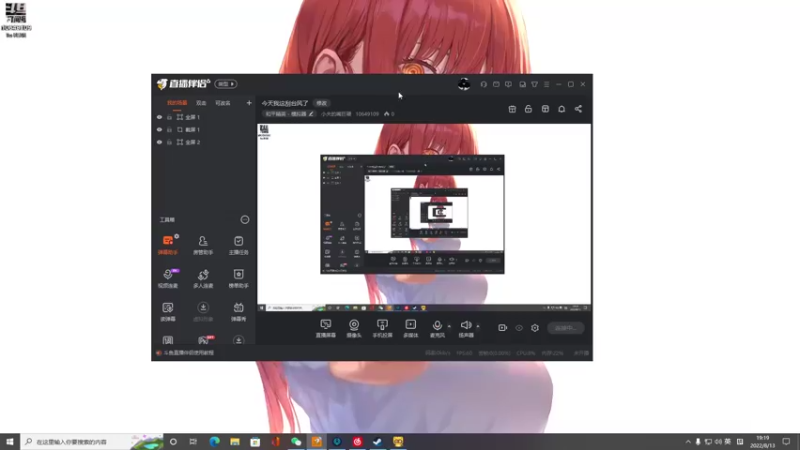Click the Windows taskbar search box
Viewport: 800px width, 450px height.
92,442
